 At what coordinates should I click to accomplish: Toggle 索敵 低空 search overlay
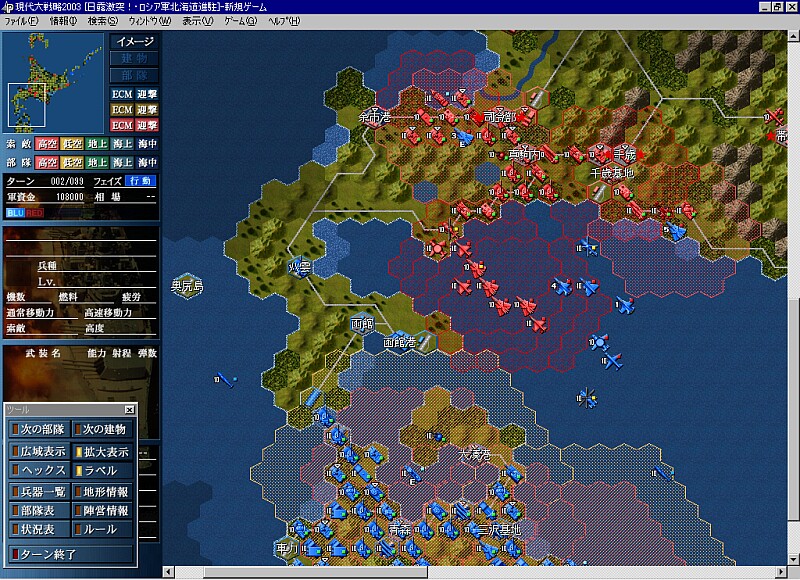[x=72, y=144]
